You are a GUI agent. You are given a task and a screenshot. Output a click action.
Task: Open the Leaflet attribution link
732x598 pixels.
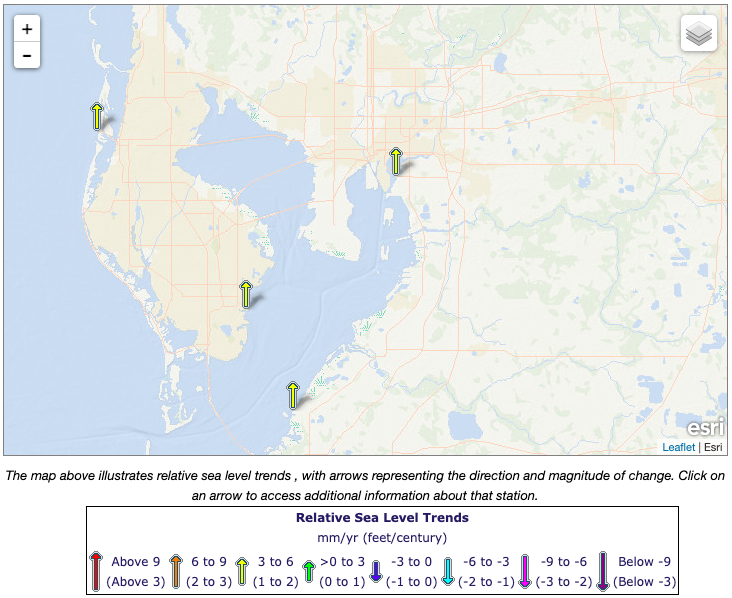pyautogui.click(x=677, y=447)
